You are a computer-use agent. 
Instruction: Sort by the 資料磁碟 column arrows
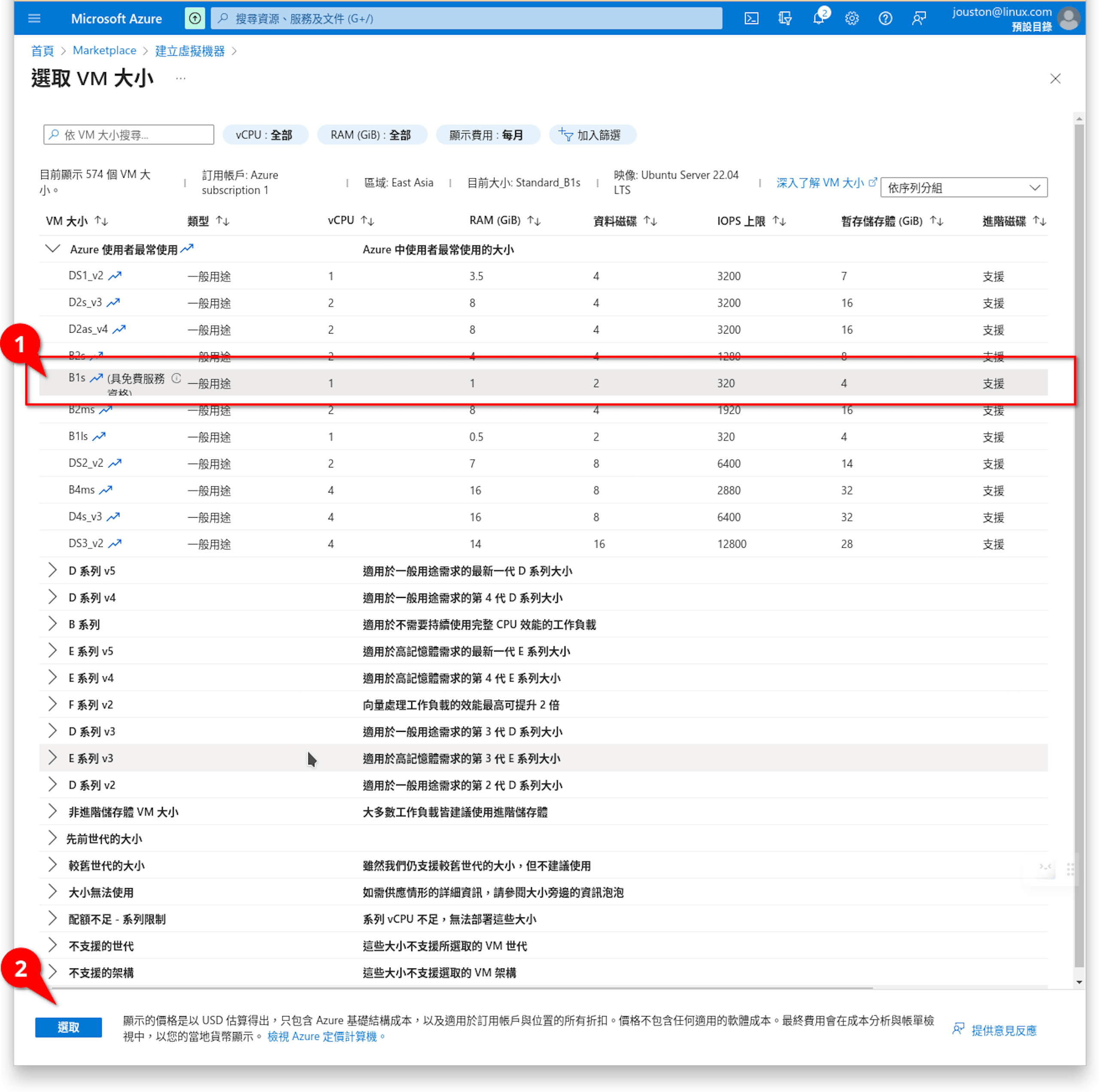tap(651, 221)
